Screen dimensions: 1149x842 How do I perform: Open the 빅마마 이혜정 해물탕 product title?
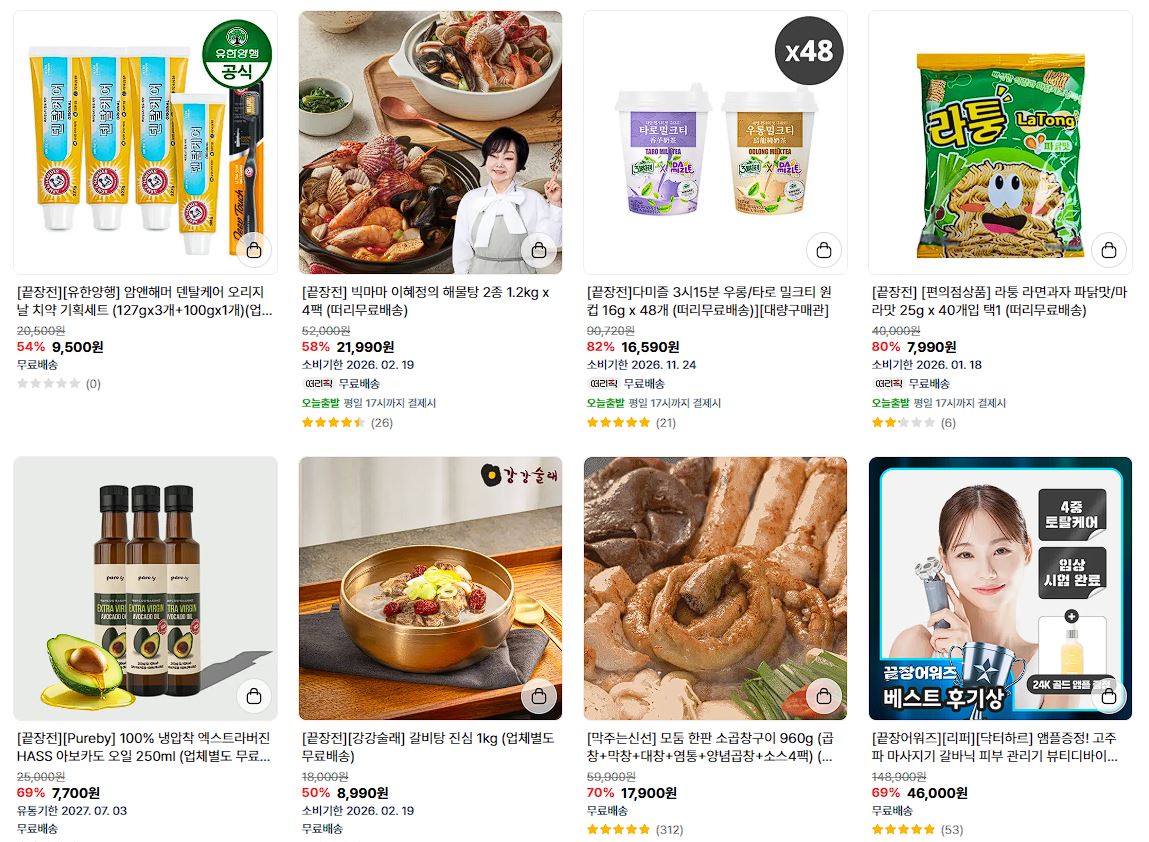point(426,301)
